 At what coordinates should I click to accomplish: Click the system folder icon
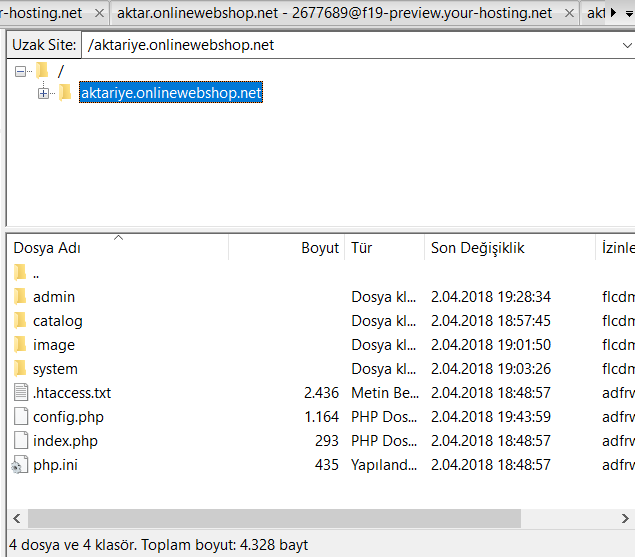pos(20,369)
